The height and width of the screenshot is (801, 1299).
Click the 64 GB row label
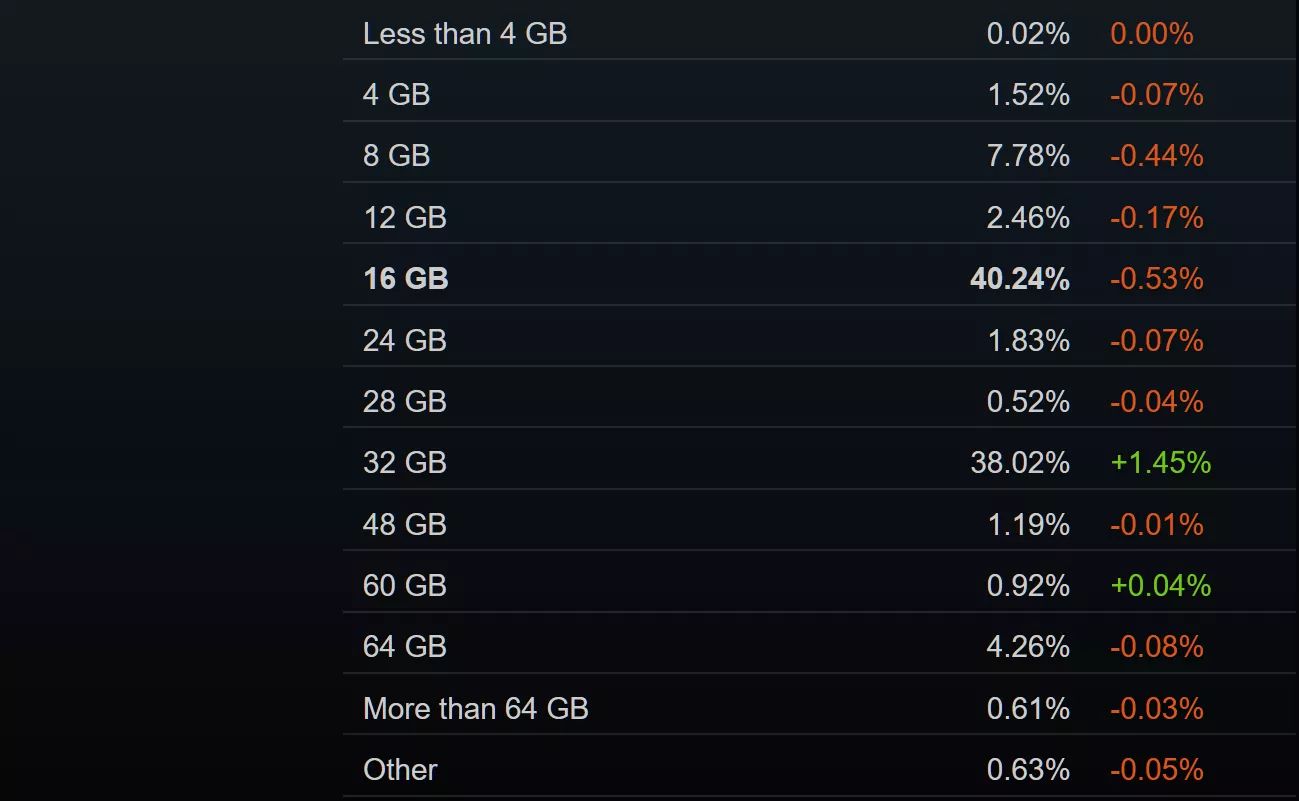click(404, 647)
